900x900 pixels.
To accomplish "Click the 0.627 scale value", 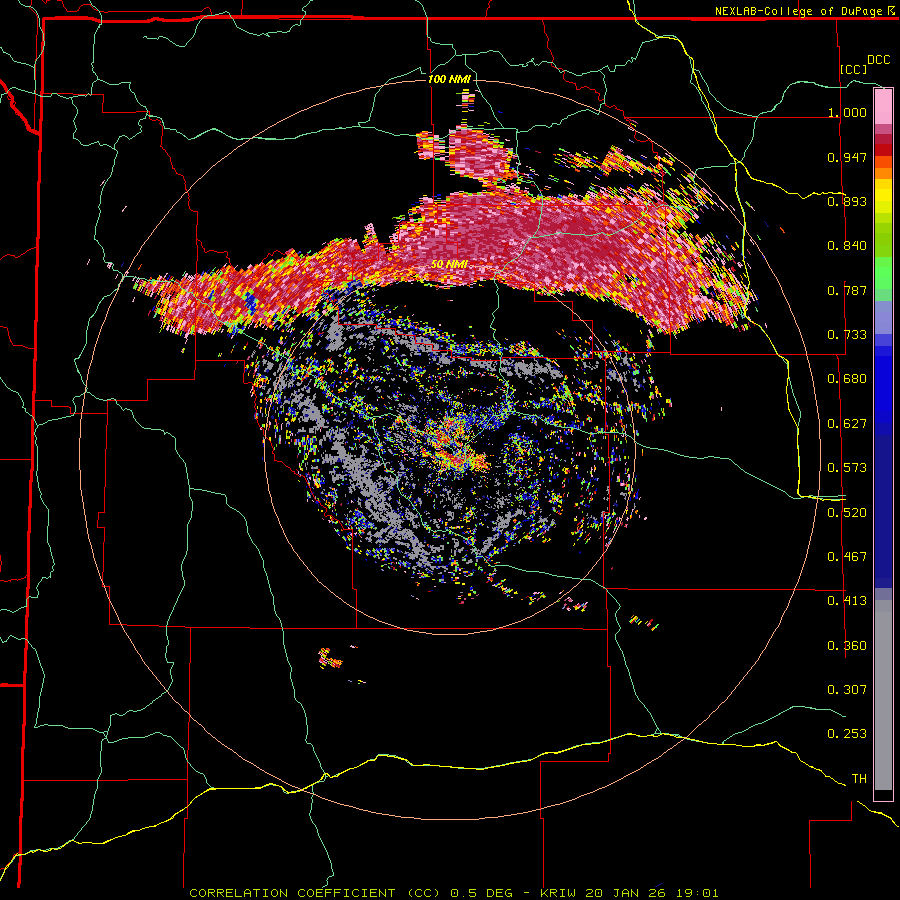I will (847, 424).
